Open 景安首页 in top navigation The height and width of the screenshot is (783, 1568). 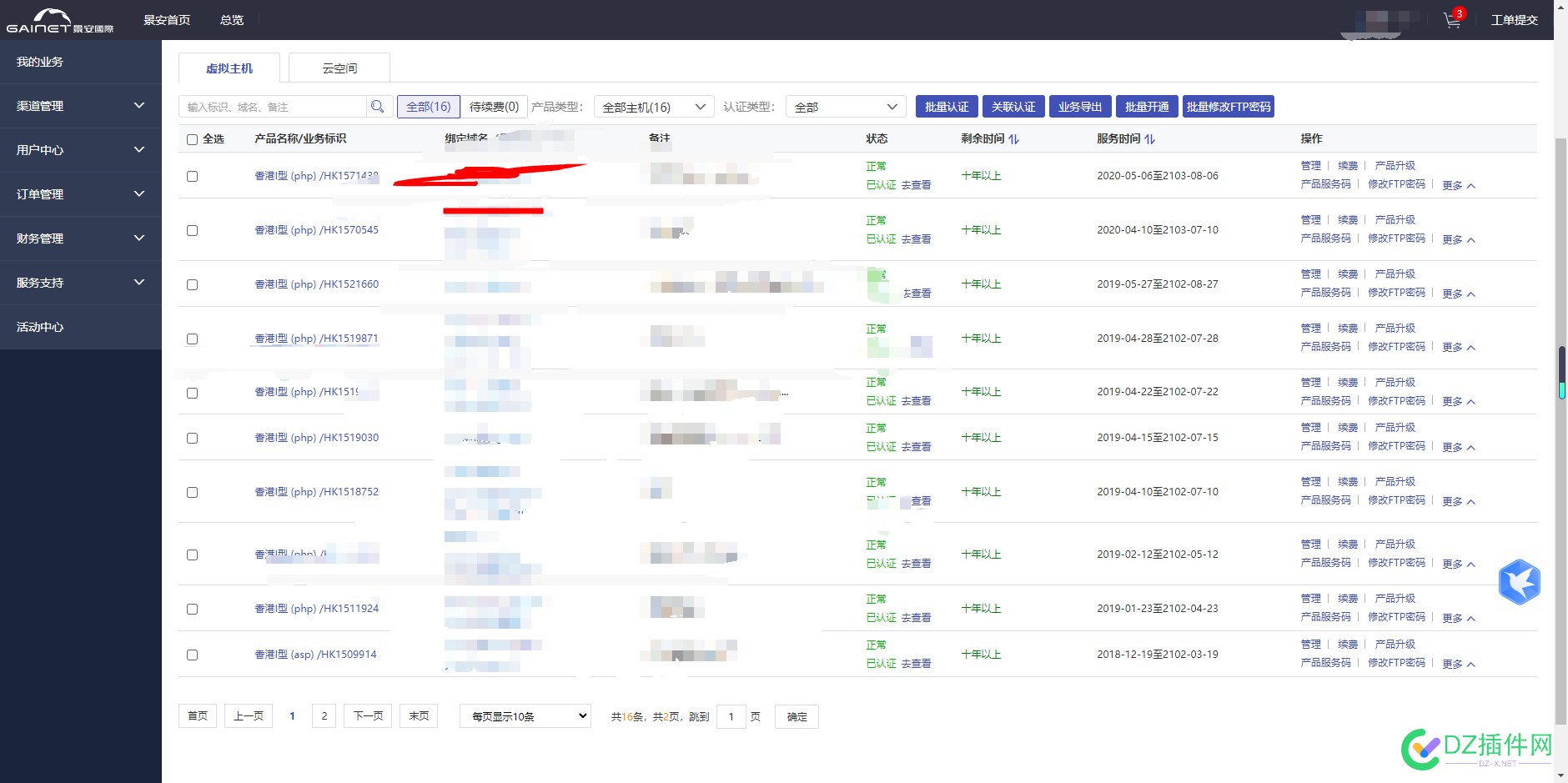tap(167, 20)
